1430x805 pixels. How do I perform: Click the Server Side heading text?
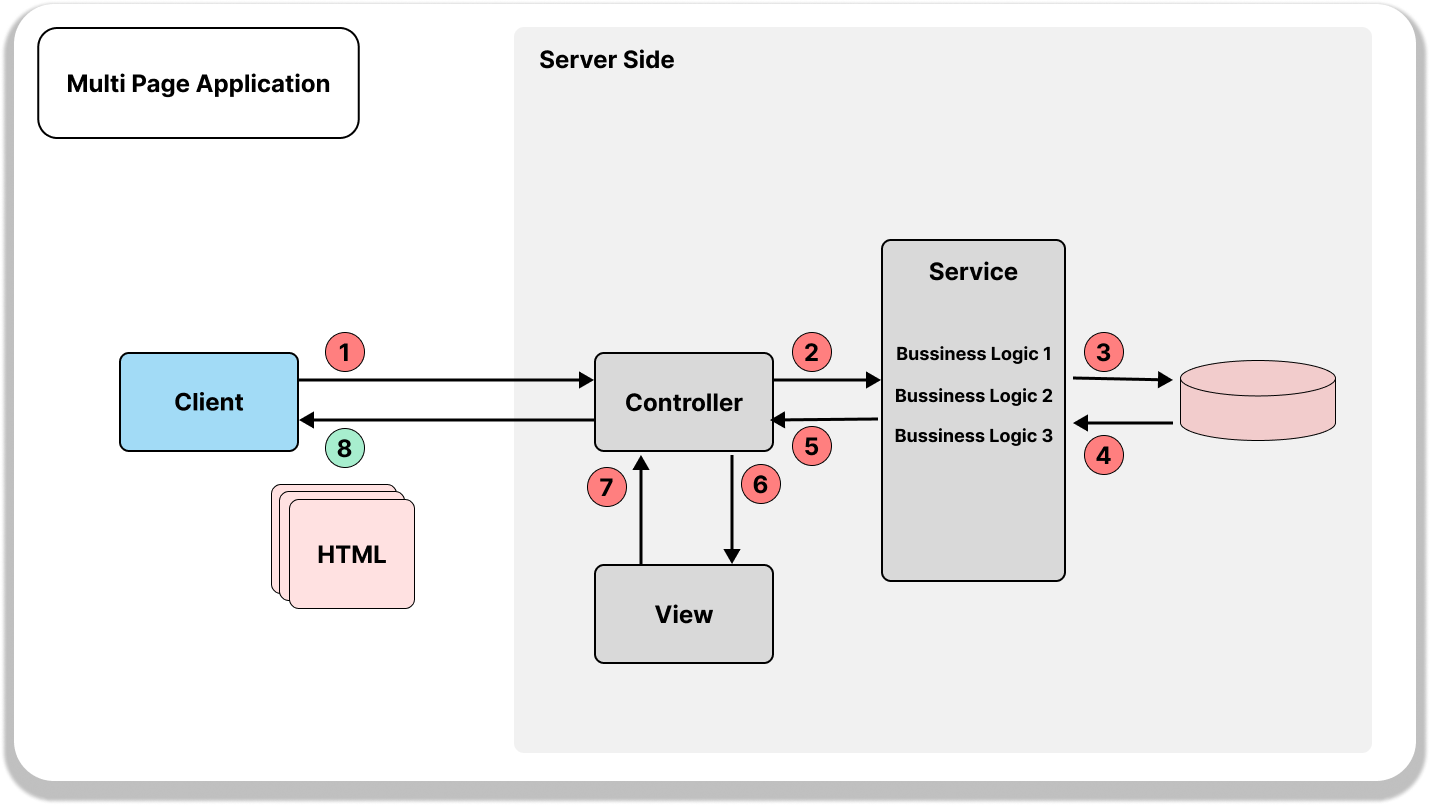[x=607, y=60]
